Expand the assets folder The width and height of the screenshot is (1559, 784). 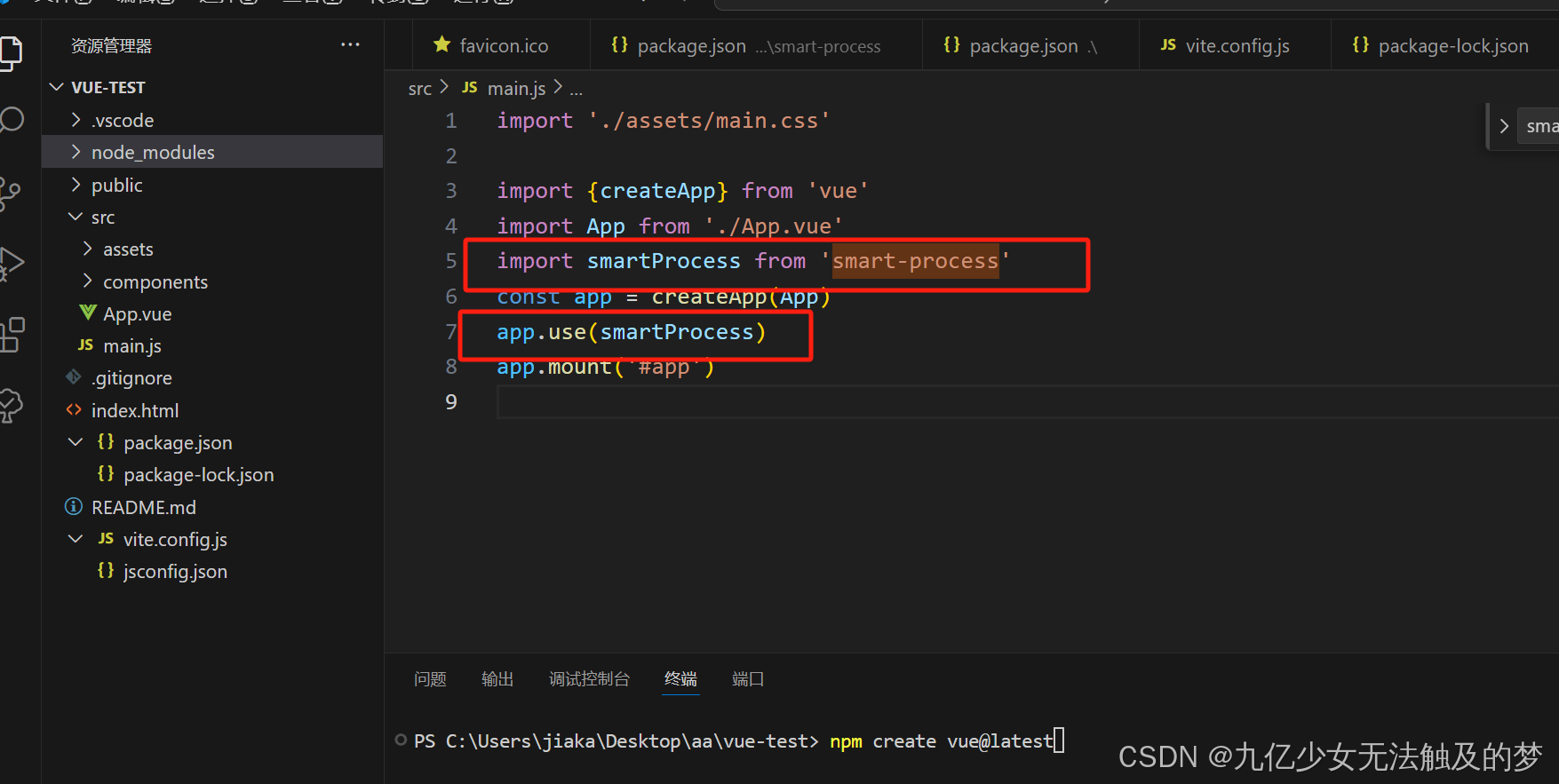(x=87, y=249)
